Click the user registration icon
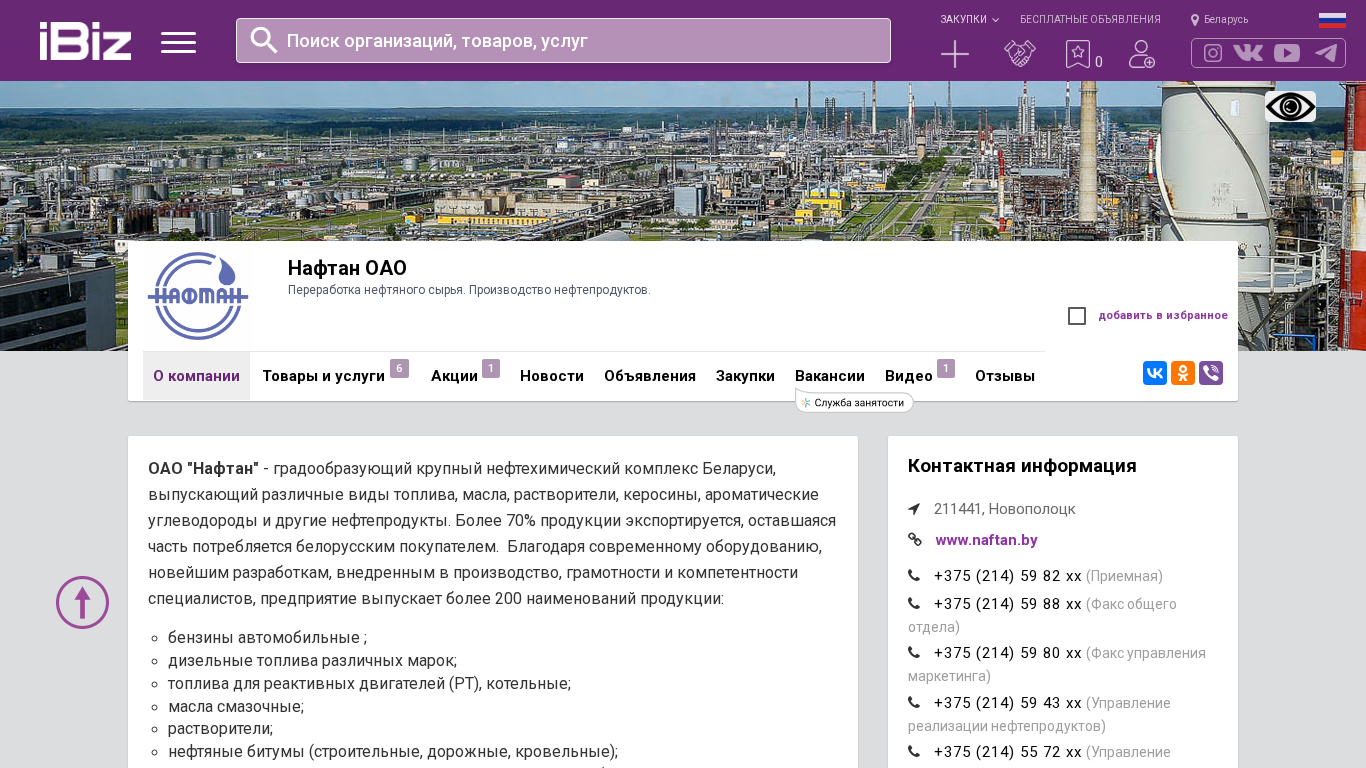 [x=1141, y=54]
